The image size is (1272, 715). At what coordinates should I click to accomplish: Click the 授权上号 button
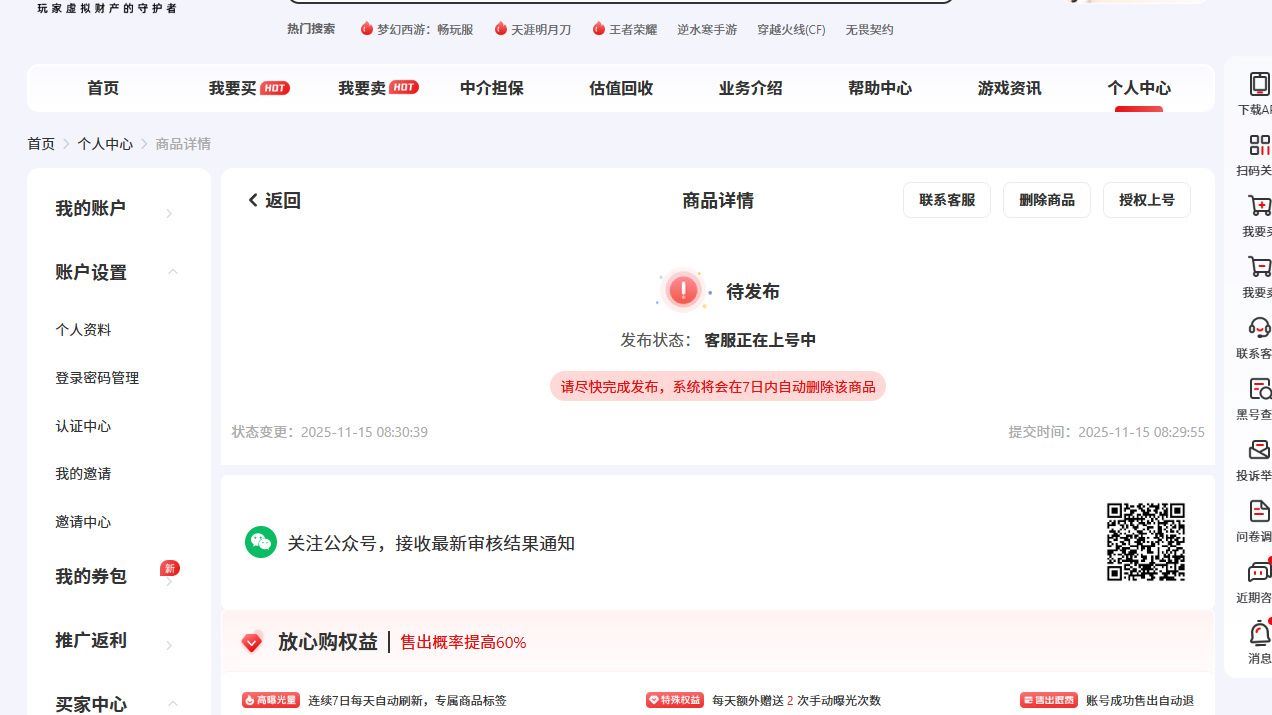click(1146, 200)
